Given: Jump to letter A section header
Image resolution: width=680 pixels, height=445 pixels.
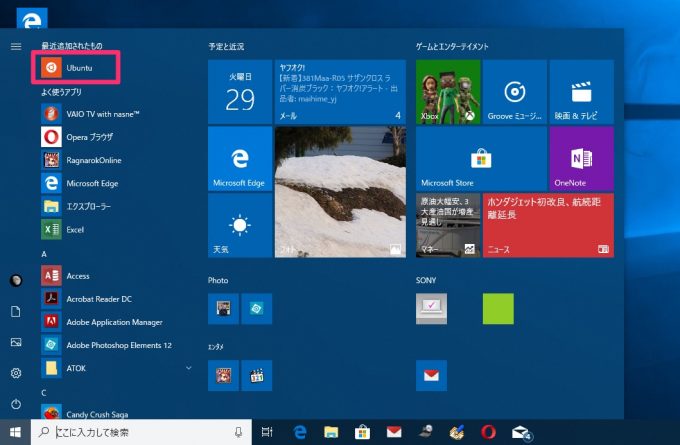Looking at the screenshot, I should point(44,254).
